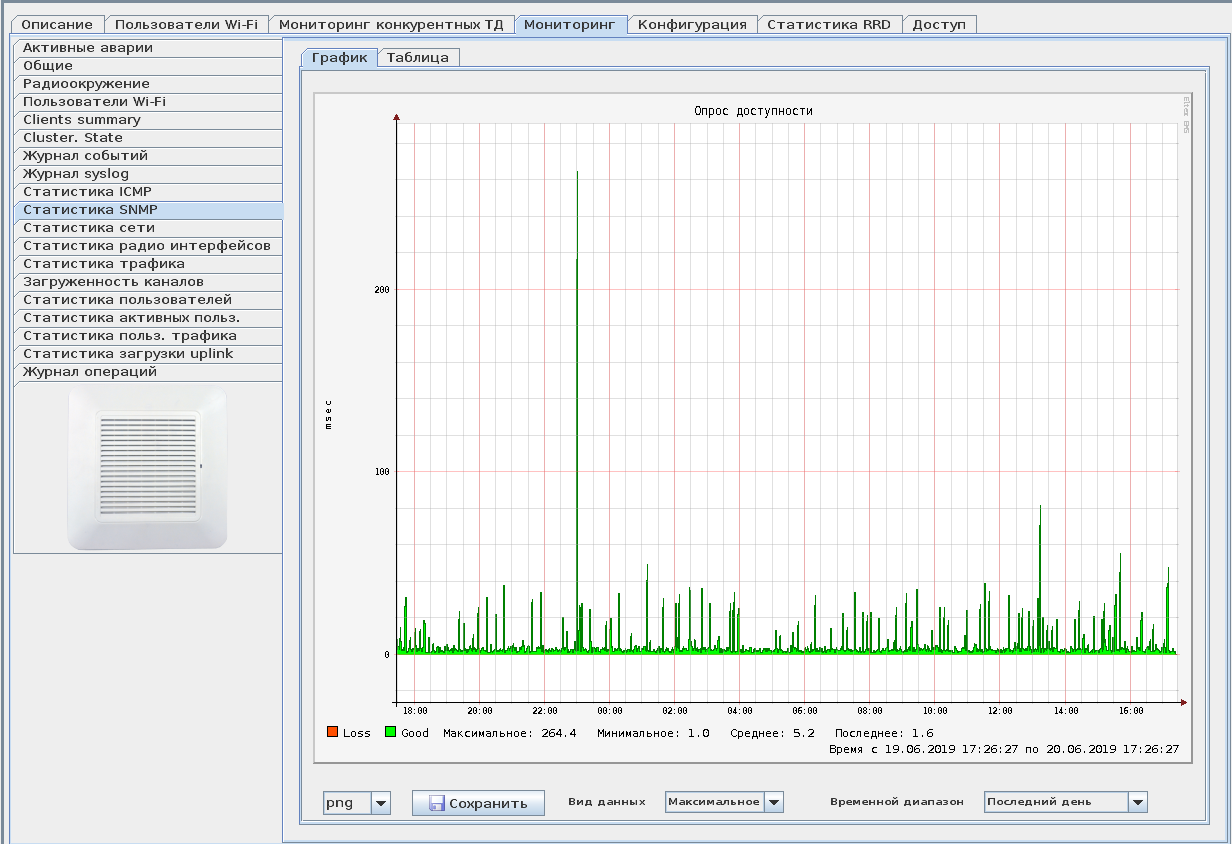Open the 'Описание' tab
The height and width of the screenshot is (844, 1232).
coord(58,25)
